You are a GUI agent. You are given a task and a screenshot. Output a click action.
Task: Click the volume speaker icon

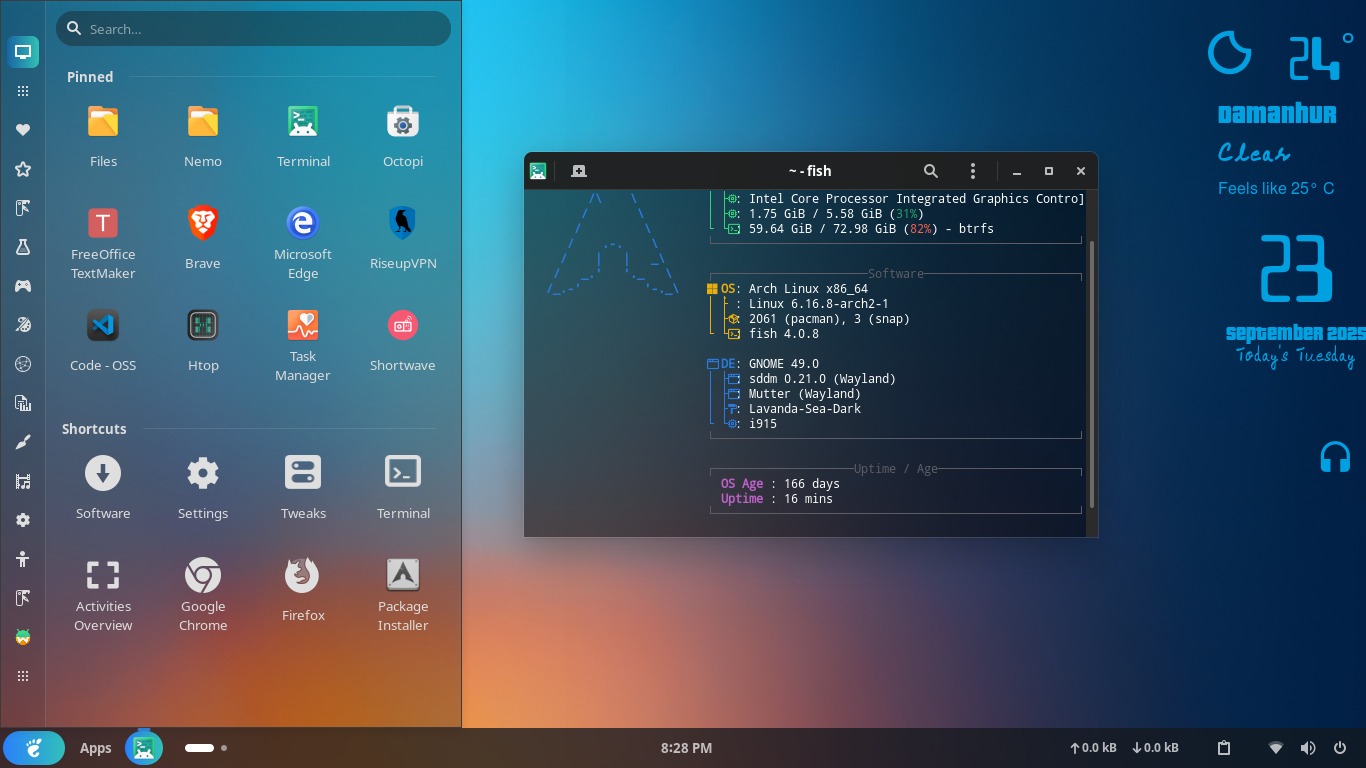1308,748
